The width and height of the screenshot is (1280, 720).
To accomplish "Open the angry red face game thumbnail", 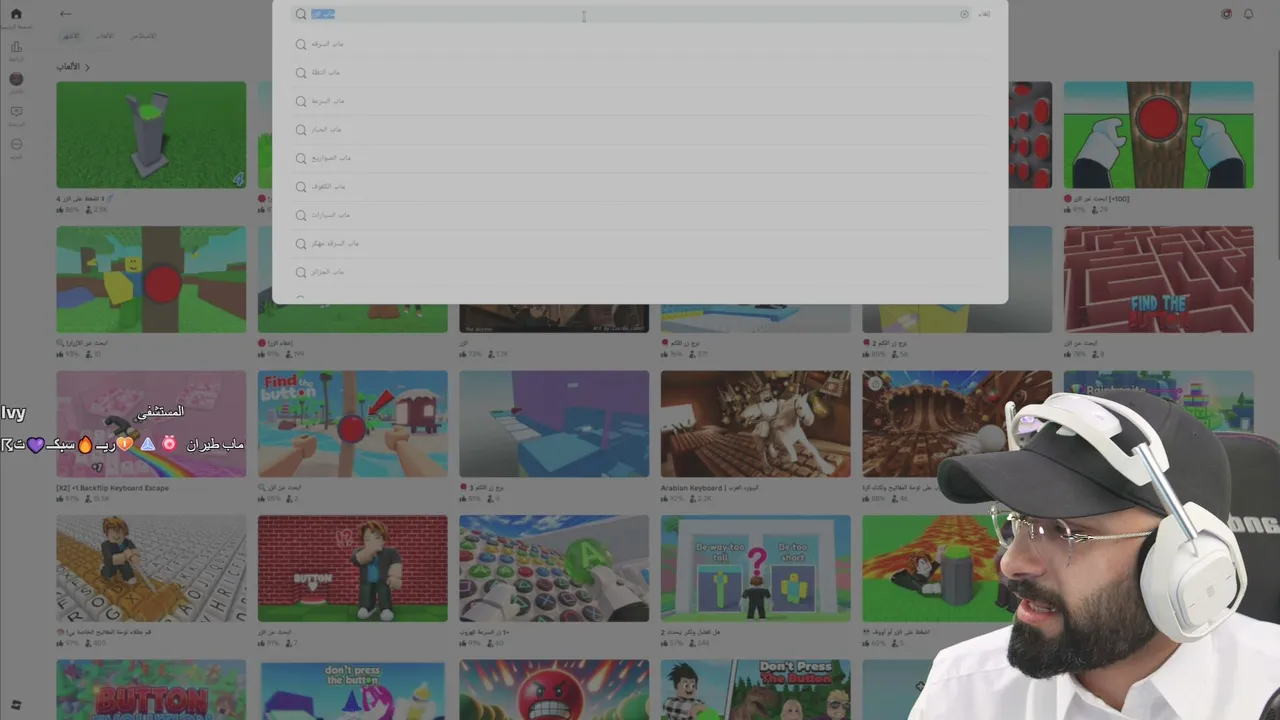I will click(554, 690).
